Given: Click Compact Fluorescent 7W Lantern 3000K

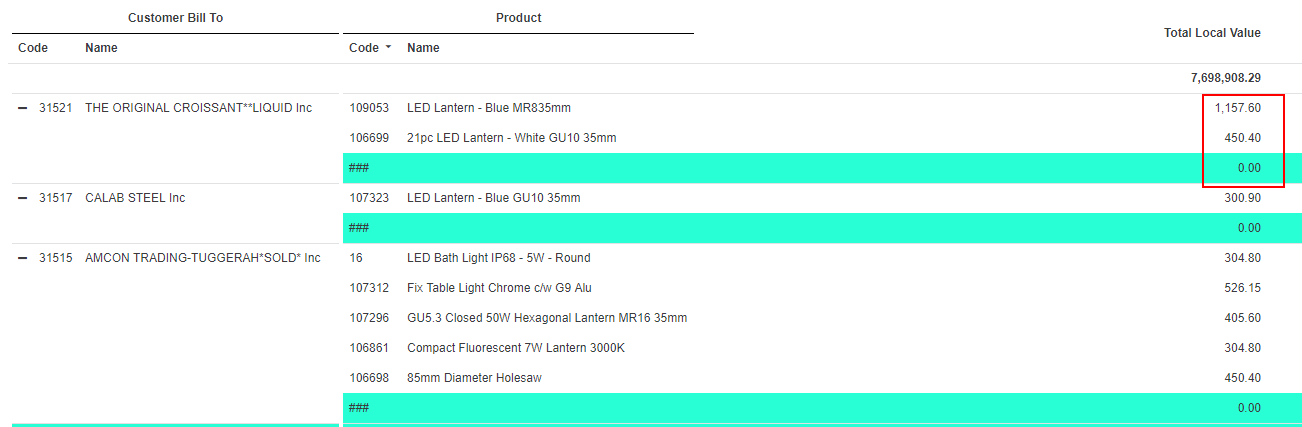Looking at the screenshot, I should coord(517,348).
